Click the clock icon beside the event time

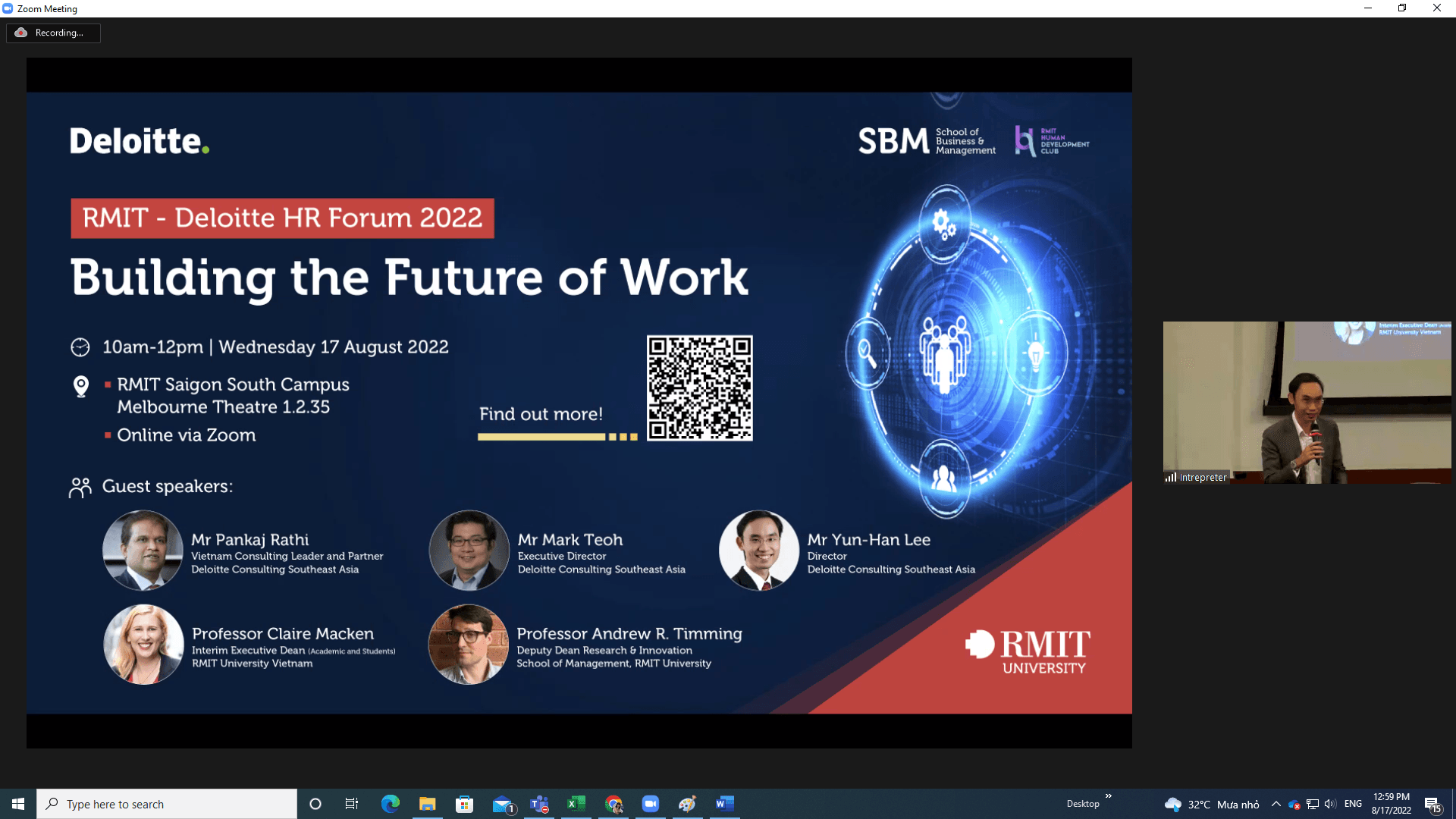pos(80,347)
